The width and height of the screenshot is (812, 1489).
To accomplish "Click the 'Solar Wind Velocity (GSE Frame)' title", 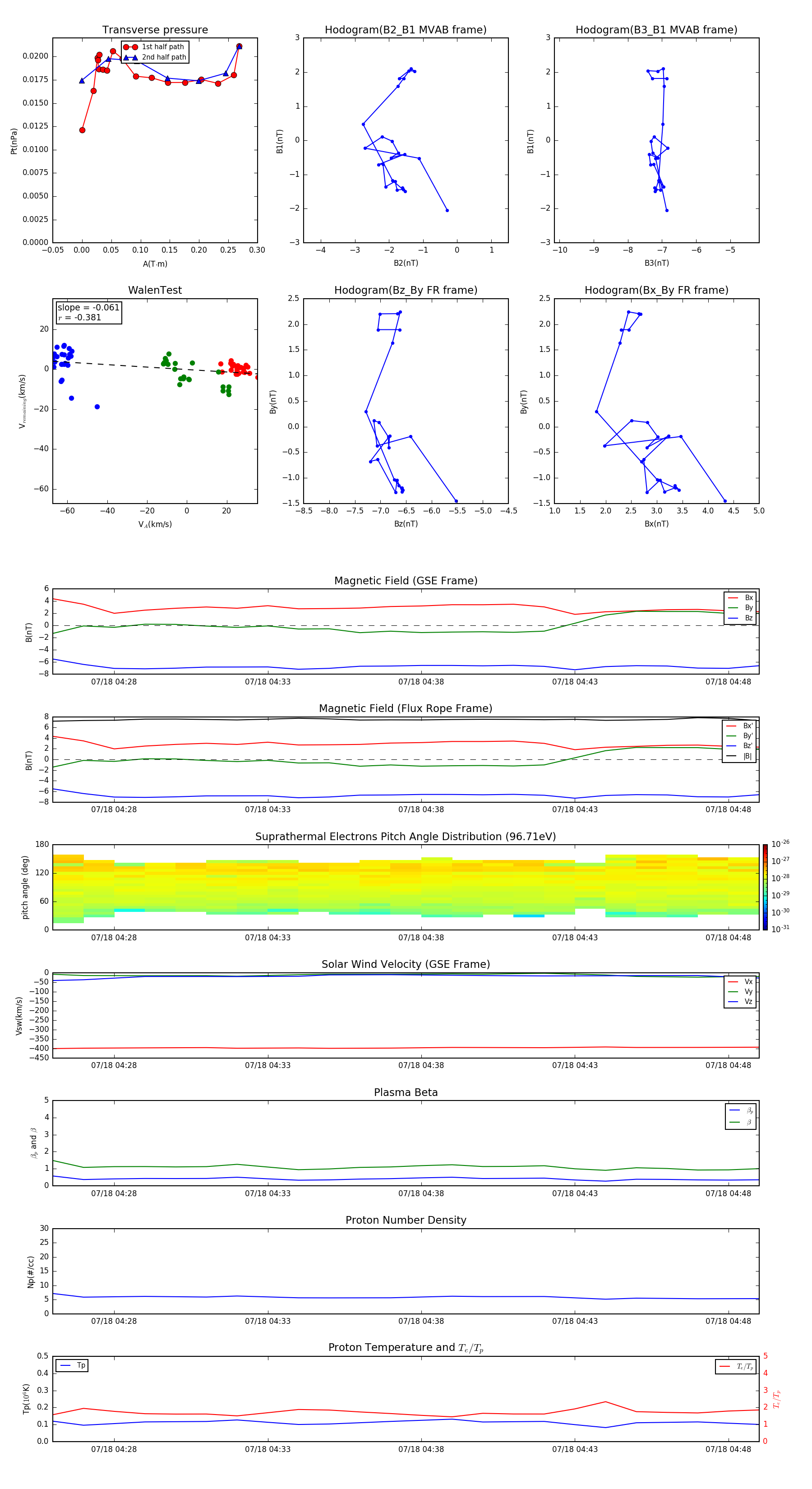I will click(x=406, y=964).
